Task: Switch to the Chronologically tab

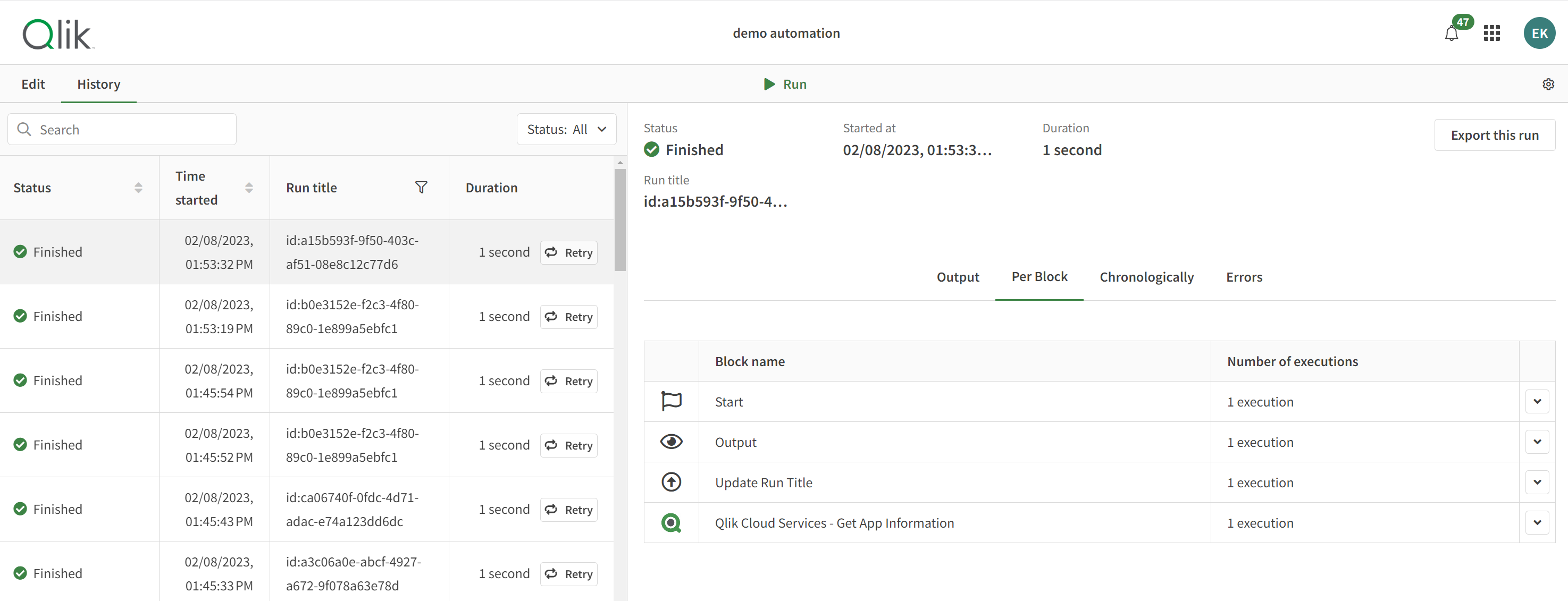Action: 1146,277
